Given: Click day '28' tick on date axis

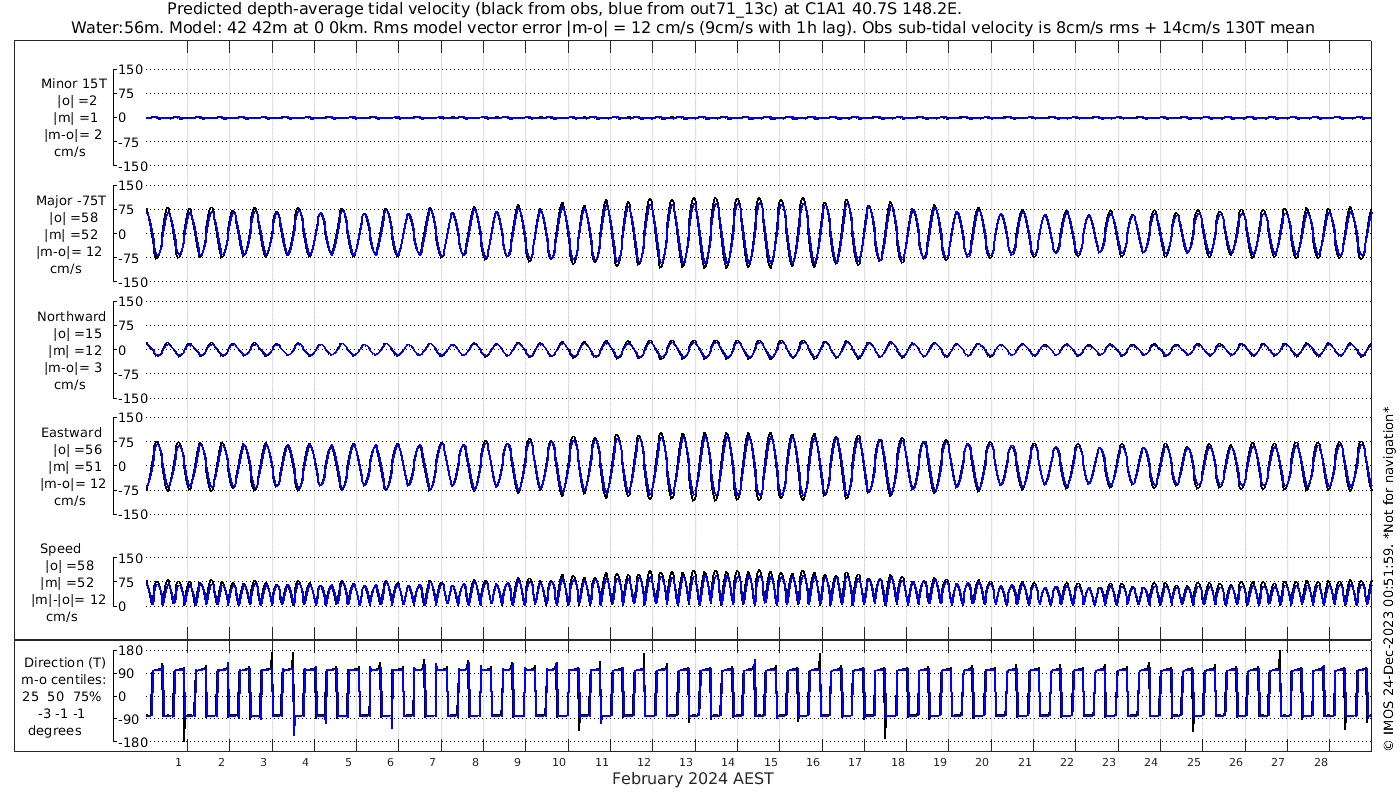Looking at the screenshot, I should coord(1321,762).
